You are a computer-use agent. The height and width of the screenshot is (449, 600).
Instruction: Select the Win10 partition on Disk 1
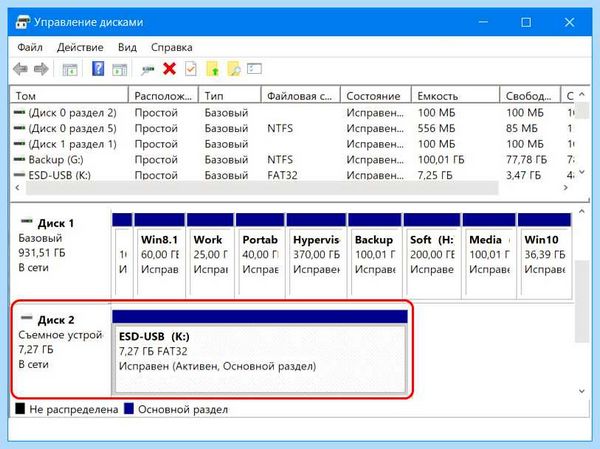tap(544, 256)
